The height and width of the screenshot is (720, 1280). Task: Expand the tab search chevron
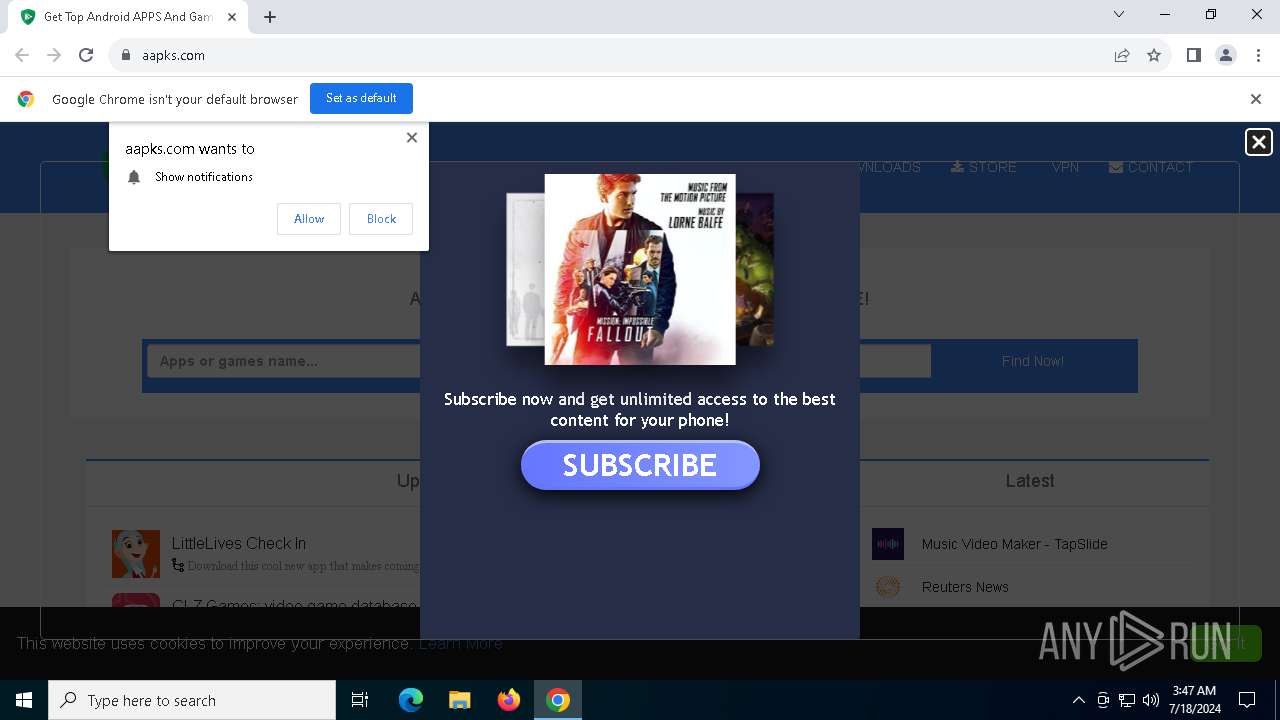[x=1119, y=14]
